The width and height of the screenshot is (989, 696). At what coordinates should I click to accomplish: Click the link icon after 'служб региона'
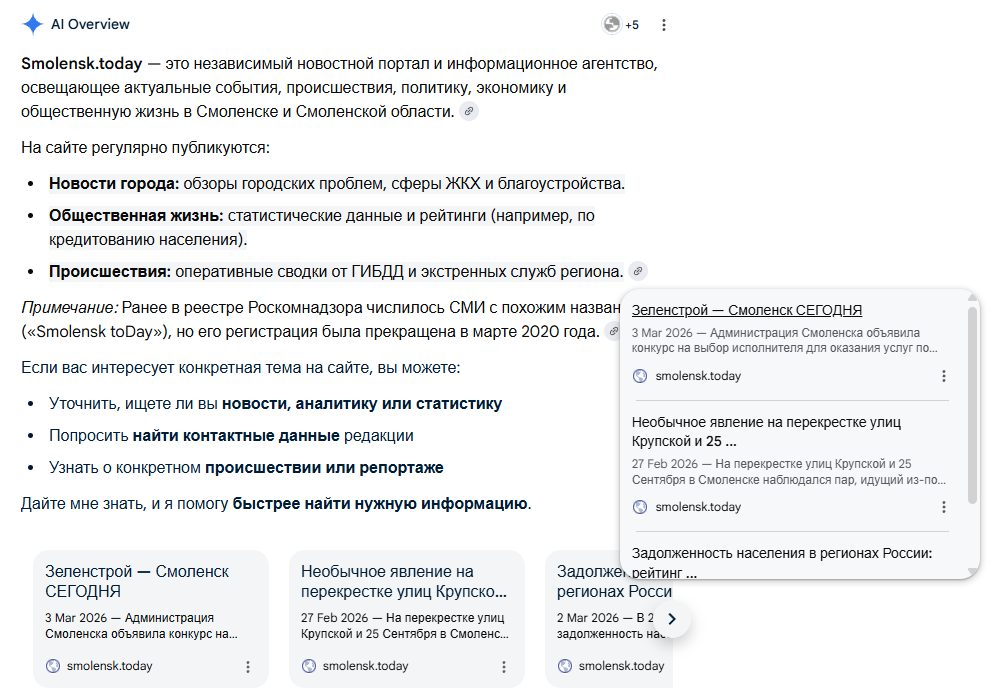638,271
